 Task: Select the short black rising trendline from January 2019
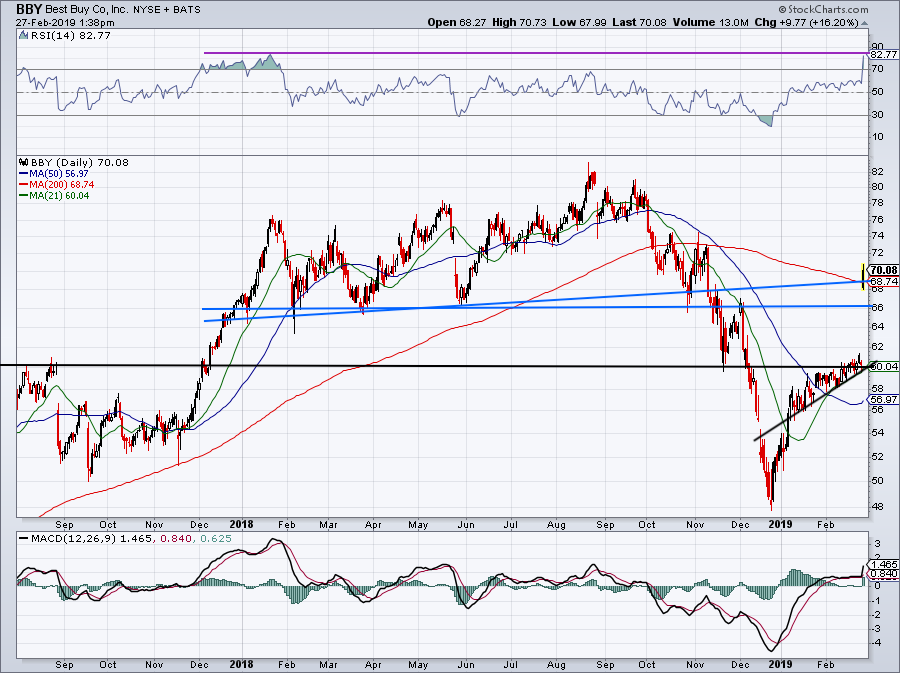click(x=815, y=400)
